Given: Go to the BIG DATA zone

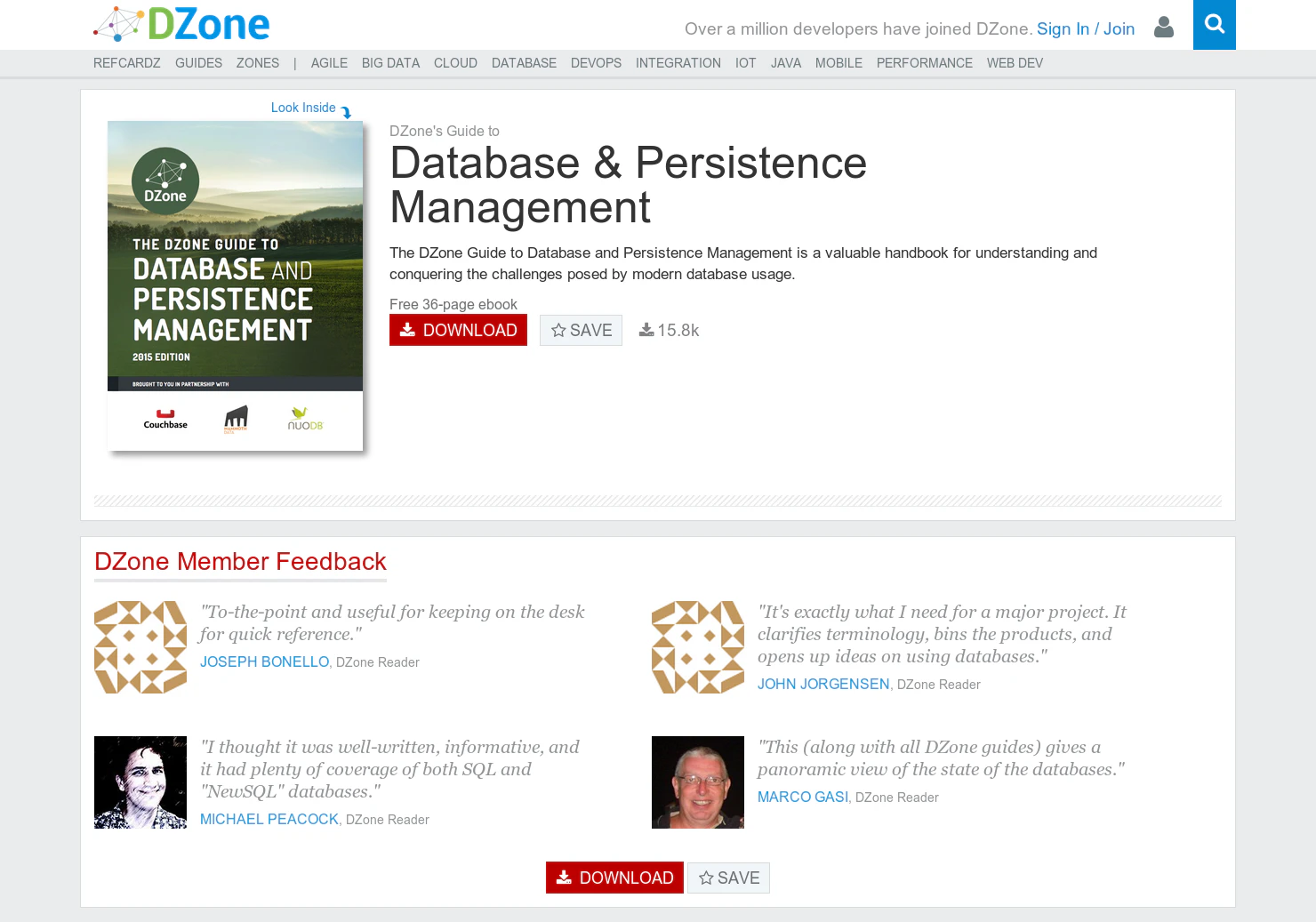Looking at the screenshot, I should tap(390, 63).
